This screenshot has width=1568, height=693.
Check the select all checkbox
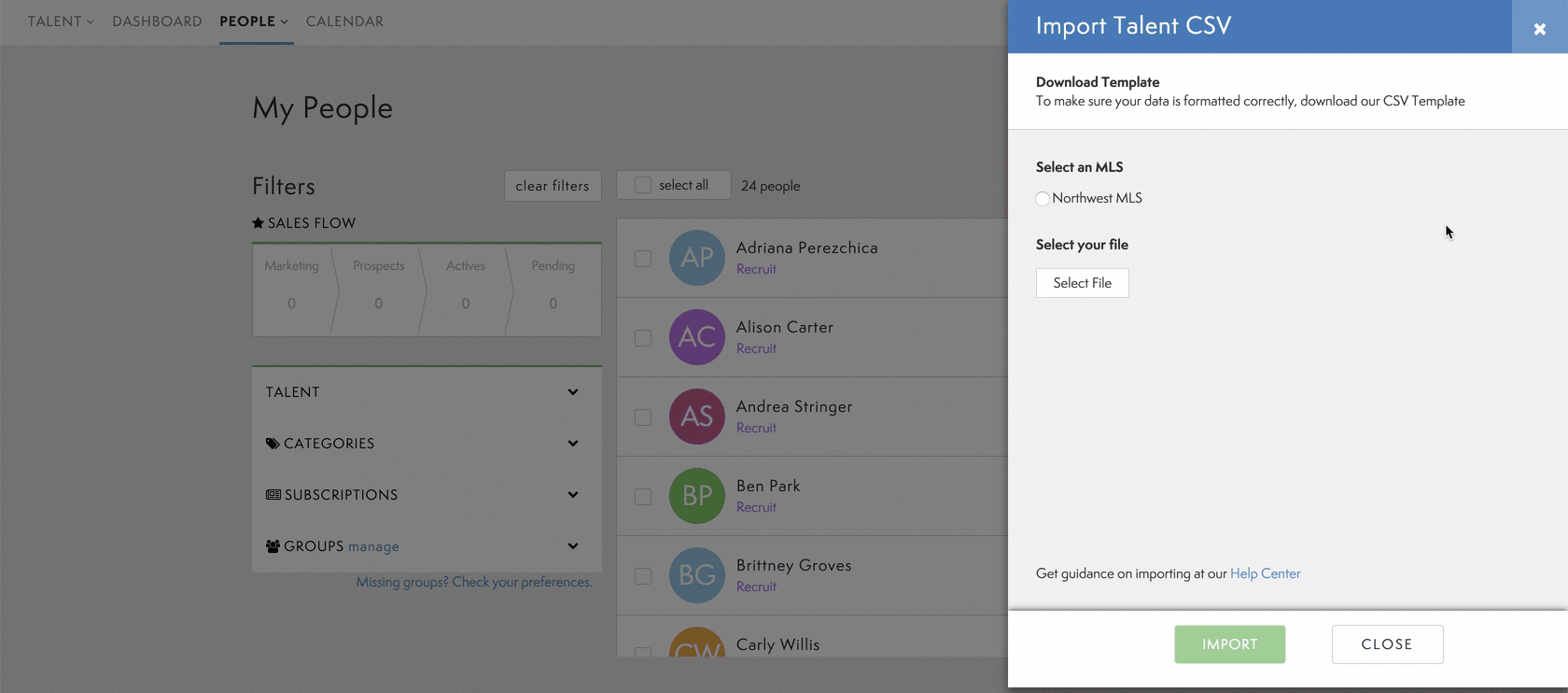coord(643,185)
